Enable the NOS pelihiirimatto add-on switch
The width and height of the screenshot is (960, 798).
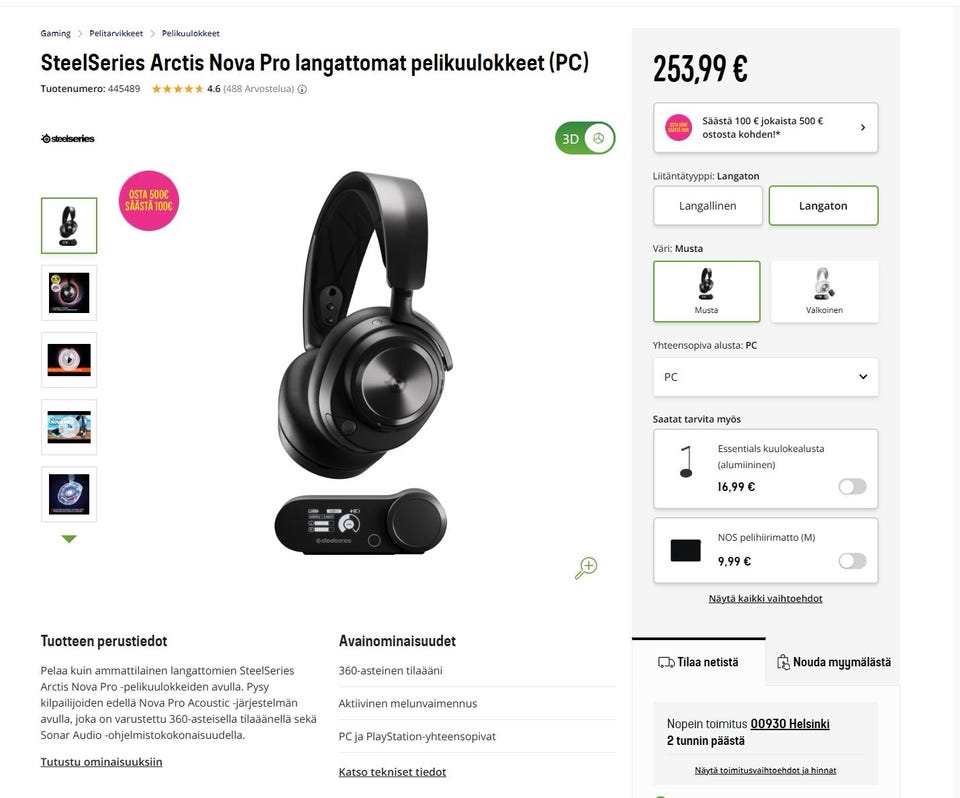[x=852, y=561]
